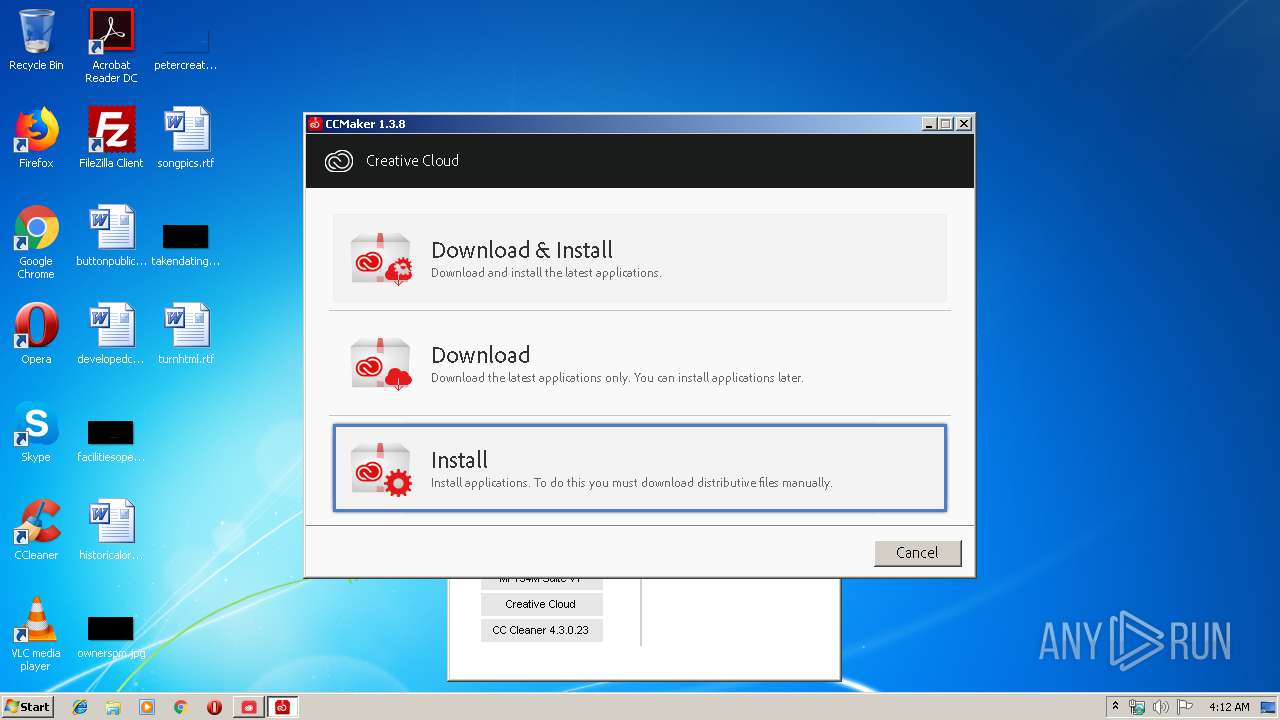Click the network tray icon
Image resolution: width=1280 pixels, height=720 pixels.
1137,707
